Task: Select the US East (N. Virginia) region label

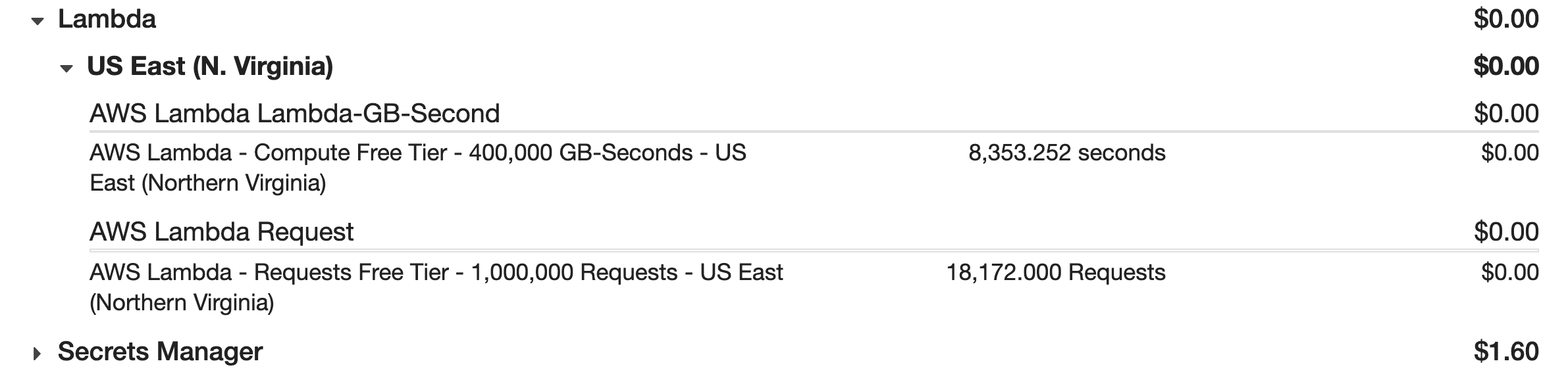Action: point(210,66)
